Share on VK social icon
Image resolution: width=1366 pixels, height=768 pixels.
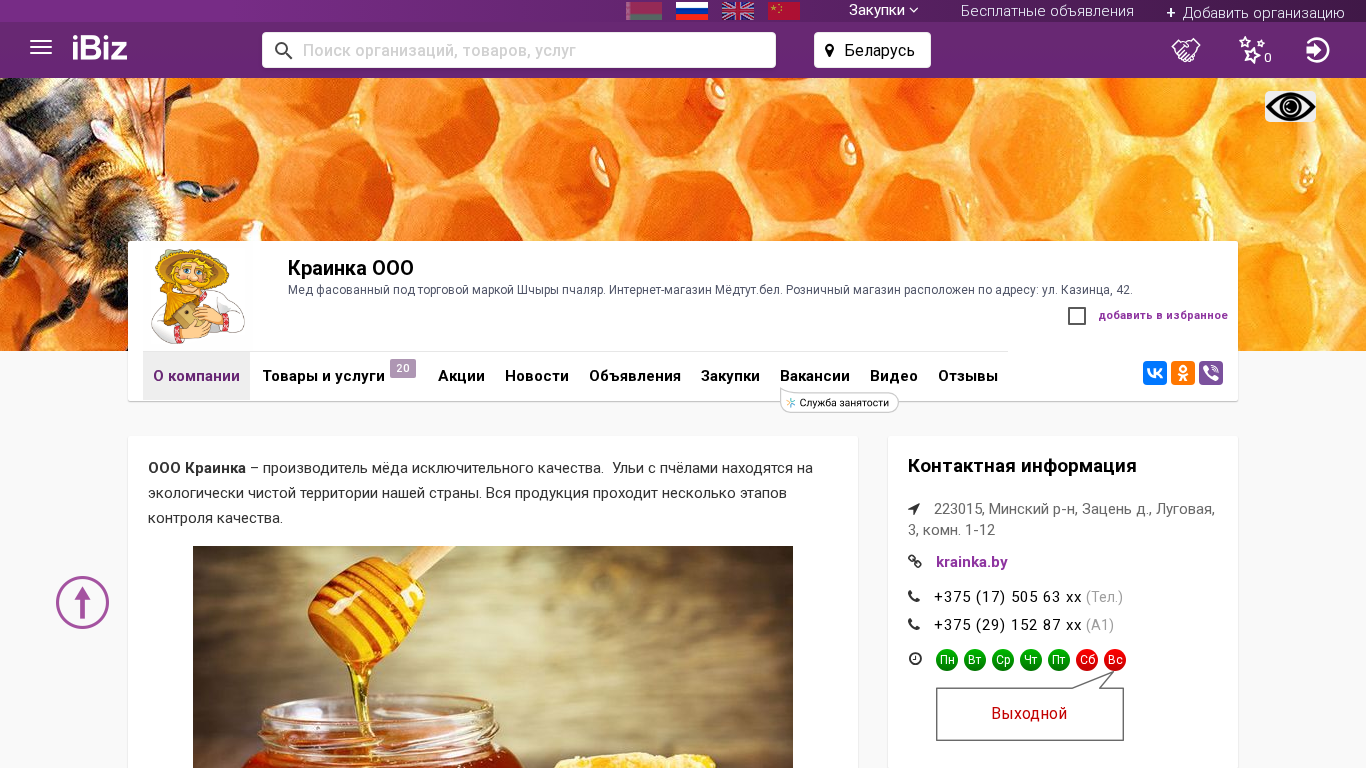pyautogui.click(x=1155, y=373)
